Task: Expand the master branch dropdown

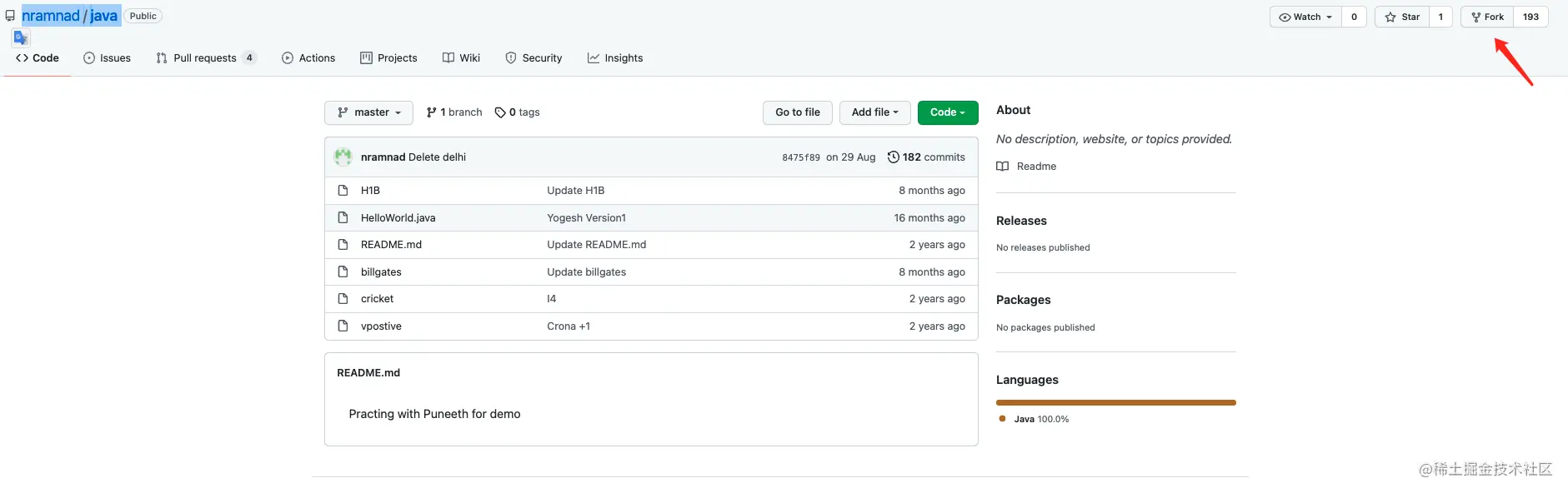Action: tap(368, 112)
